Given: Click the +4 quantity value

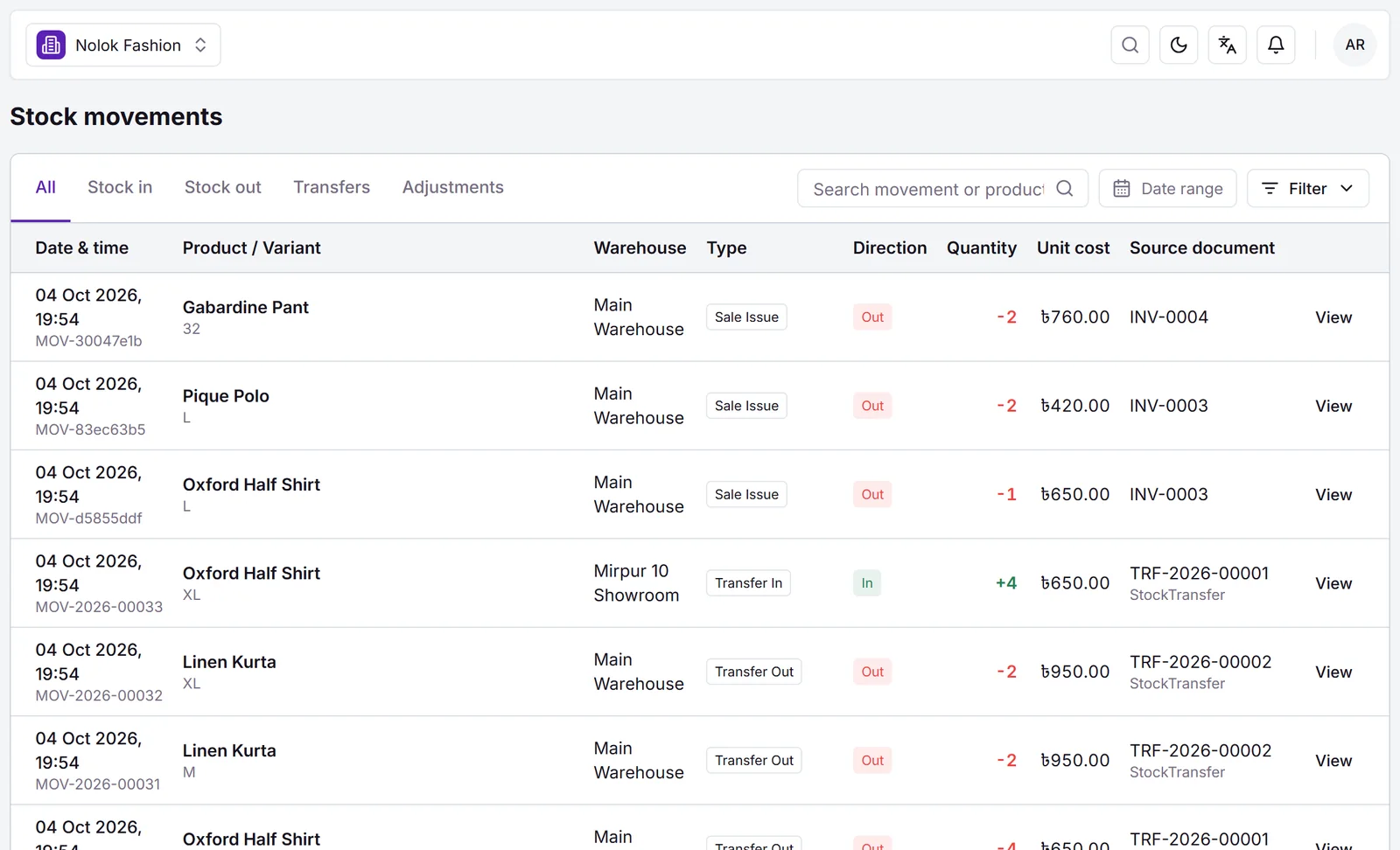Looking at the screenshot, I should point(1005,583).
